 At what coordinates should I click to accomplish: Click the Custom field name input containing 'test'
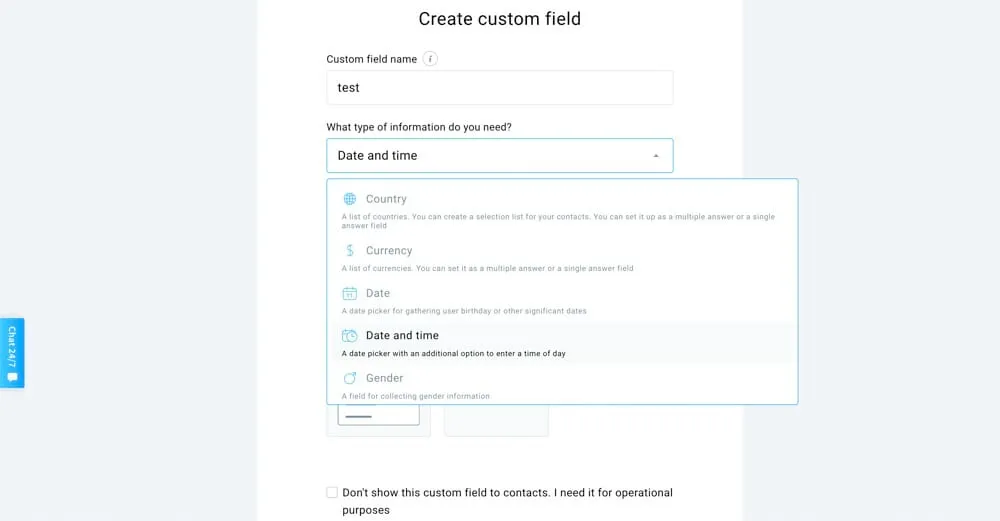pos(499,88)
